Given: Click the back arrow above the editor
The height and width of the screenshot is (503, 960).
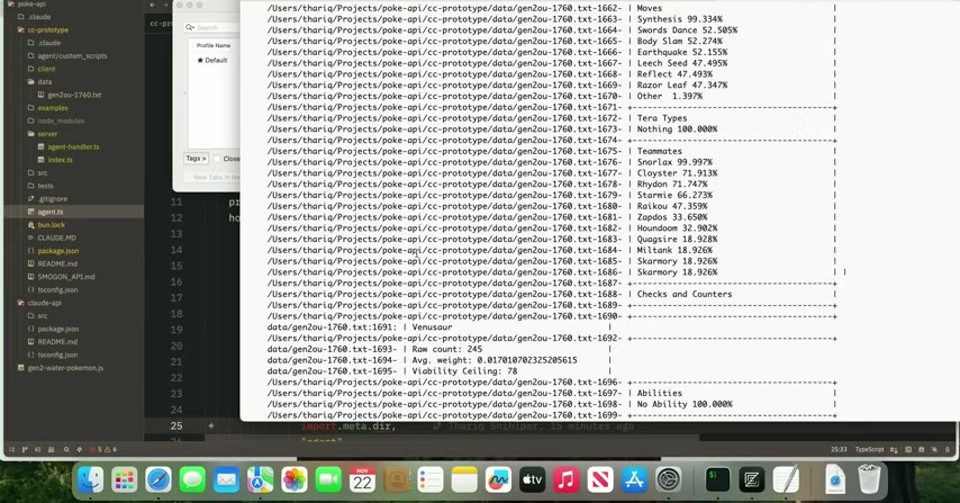Looking at the screenshot, I should pyautogui.click(x=152, y=5).
